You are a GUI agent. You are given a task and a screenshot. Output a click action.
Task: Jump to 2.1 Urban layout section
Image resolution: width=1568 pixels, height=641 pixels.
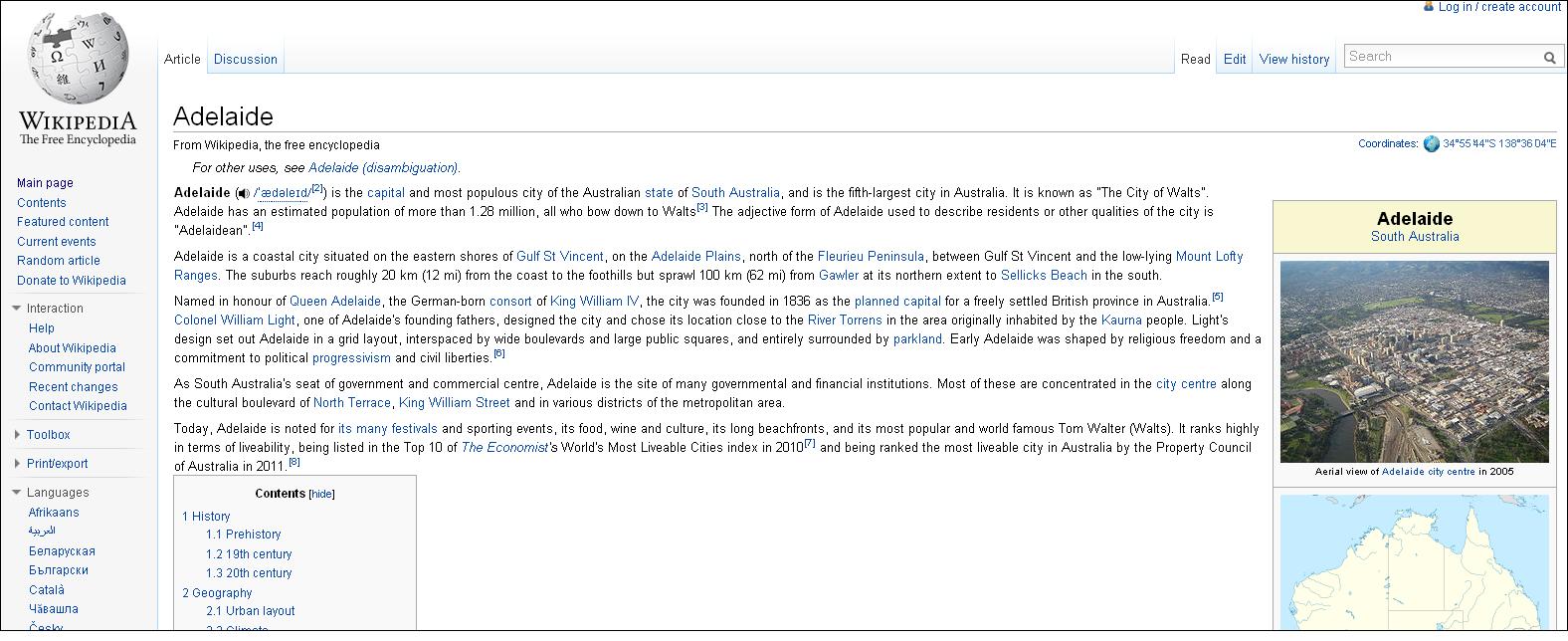[251, 611]
